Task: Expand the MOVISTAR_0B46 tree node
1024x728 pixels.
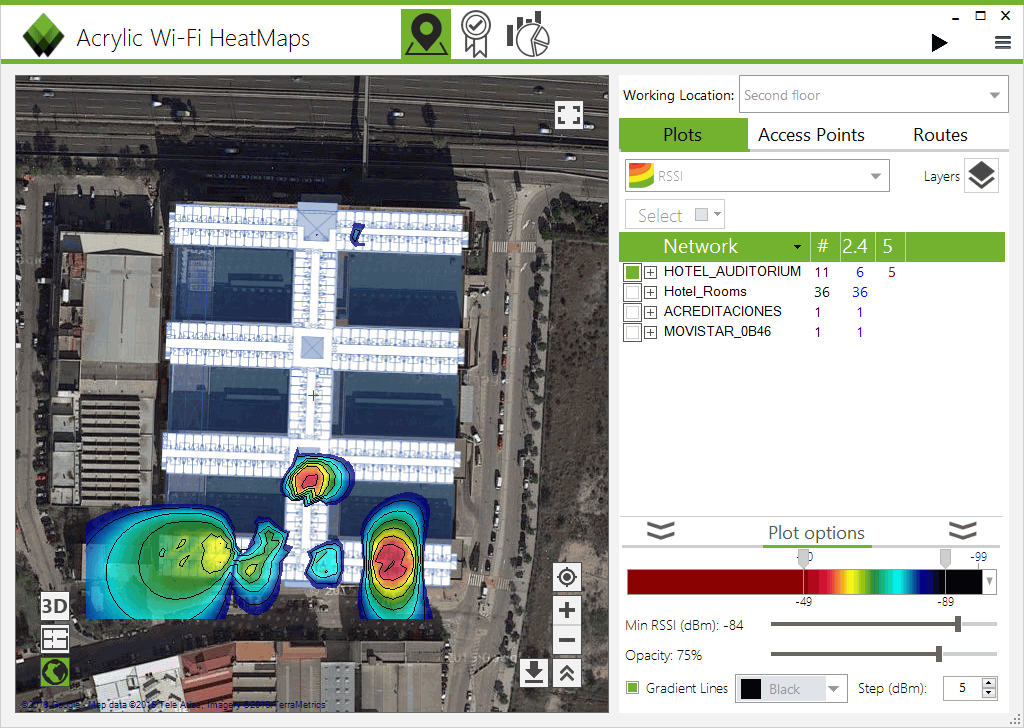Action: point(650,332)
